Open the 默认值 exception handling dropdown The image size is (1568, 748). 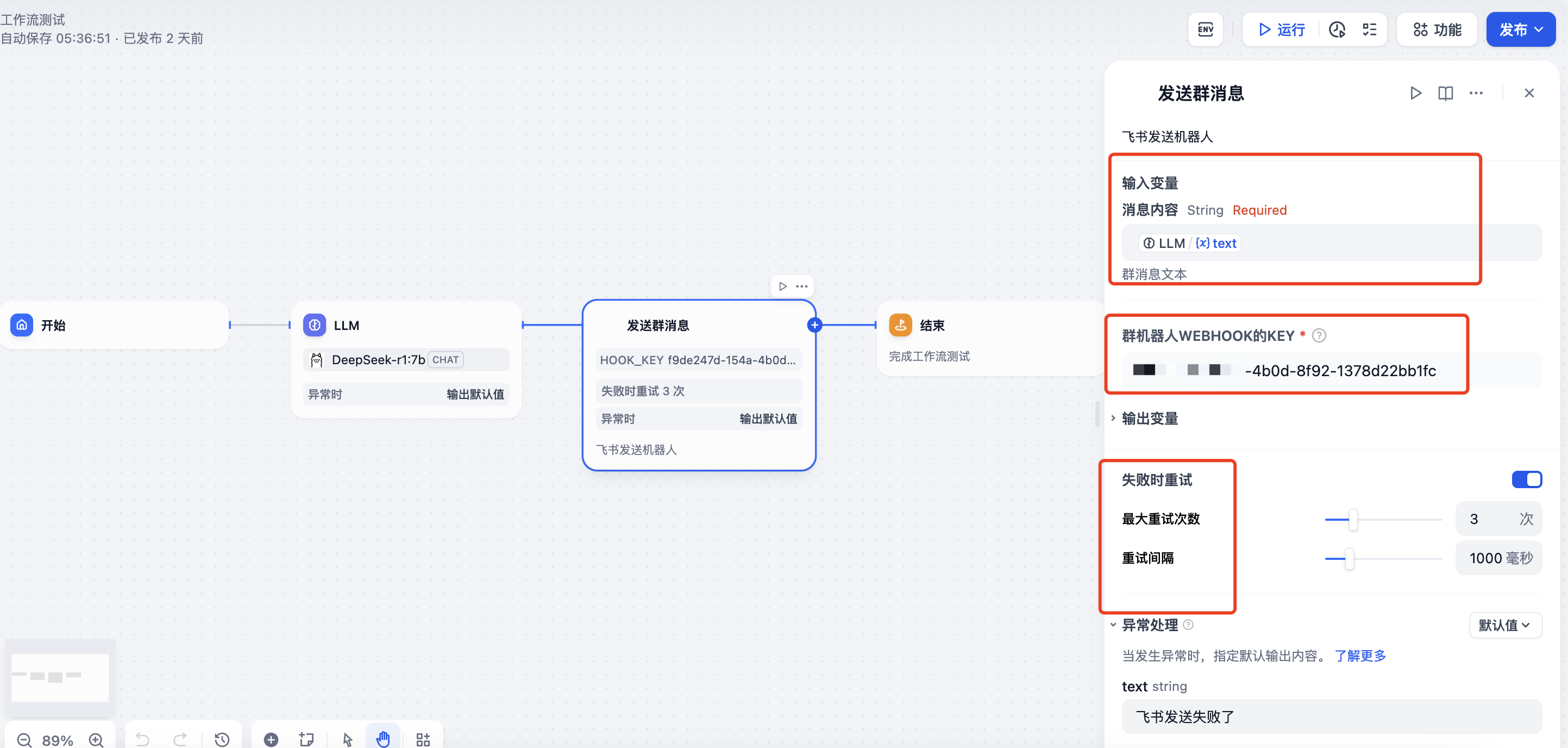pos(1504,625)
